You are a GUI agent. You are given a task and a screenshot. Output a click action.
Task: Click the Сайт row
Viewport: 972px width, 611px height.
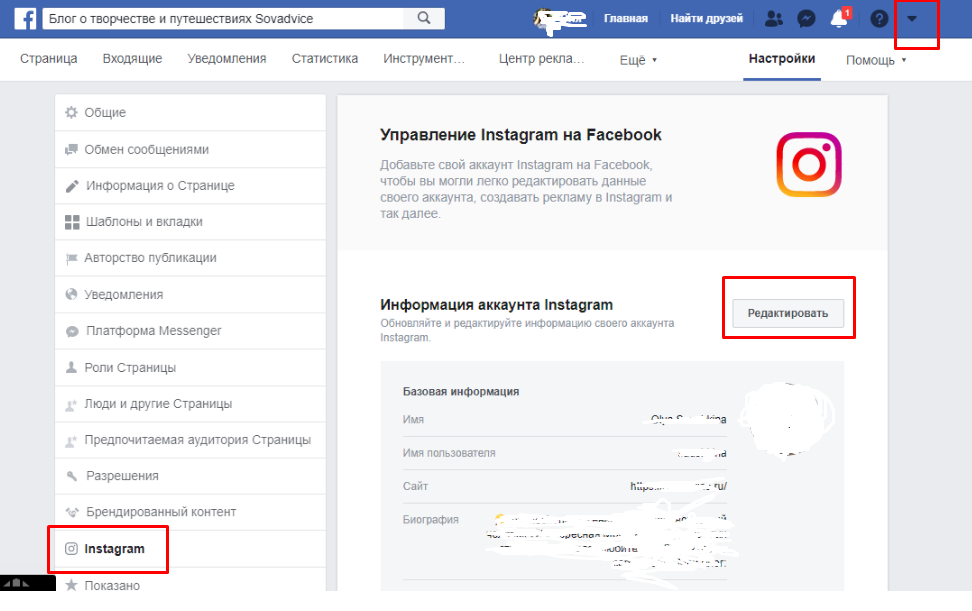coord(564,486)
